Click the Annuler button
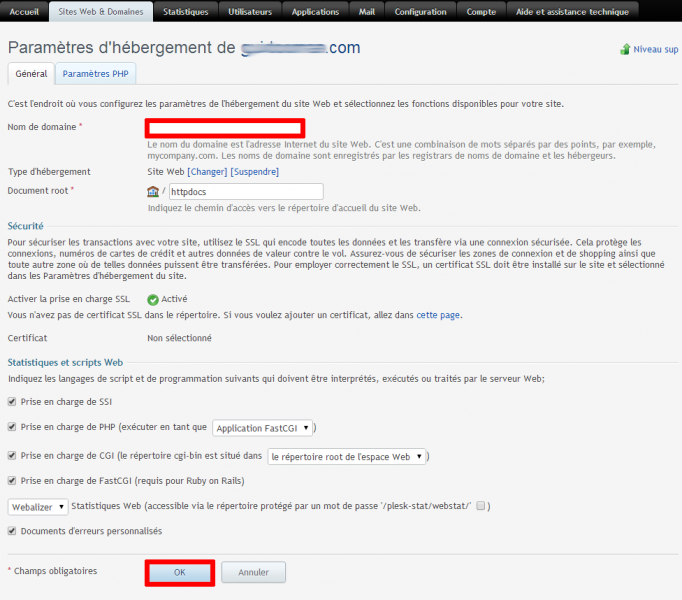Viewport: 682px width, 600px height. tap(253, 572)
